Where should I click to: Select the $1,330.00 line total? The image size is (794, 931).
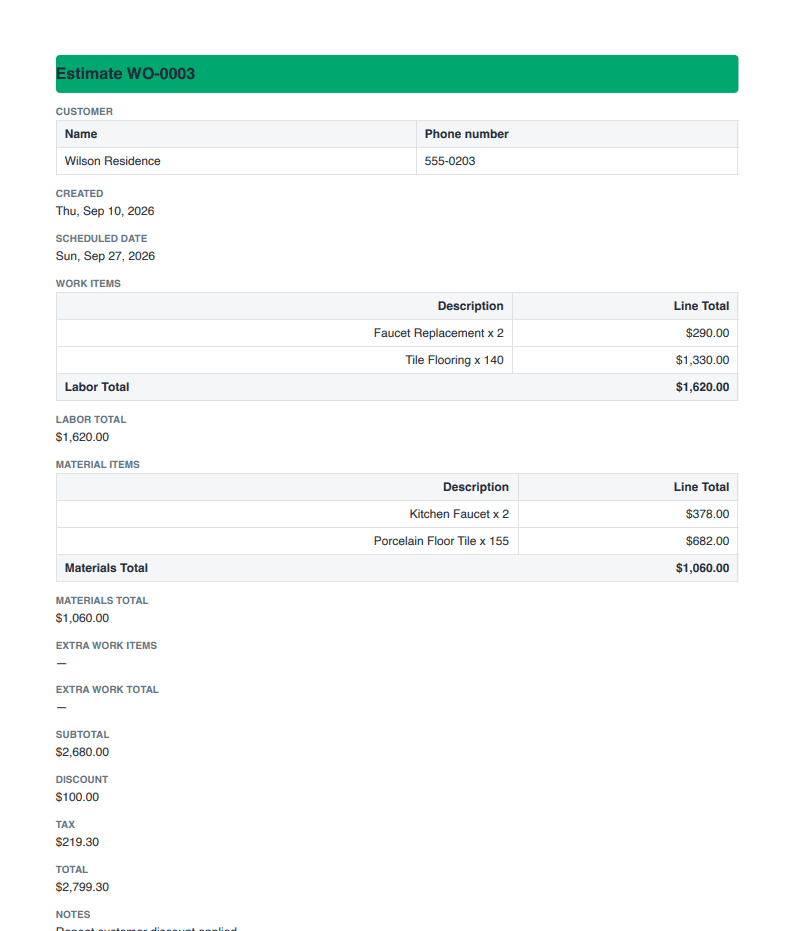tap(702, 360)
